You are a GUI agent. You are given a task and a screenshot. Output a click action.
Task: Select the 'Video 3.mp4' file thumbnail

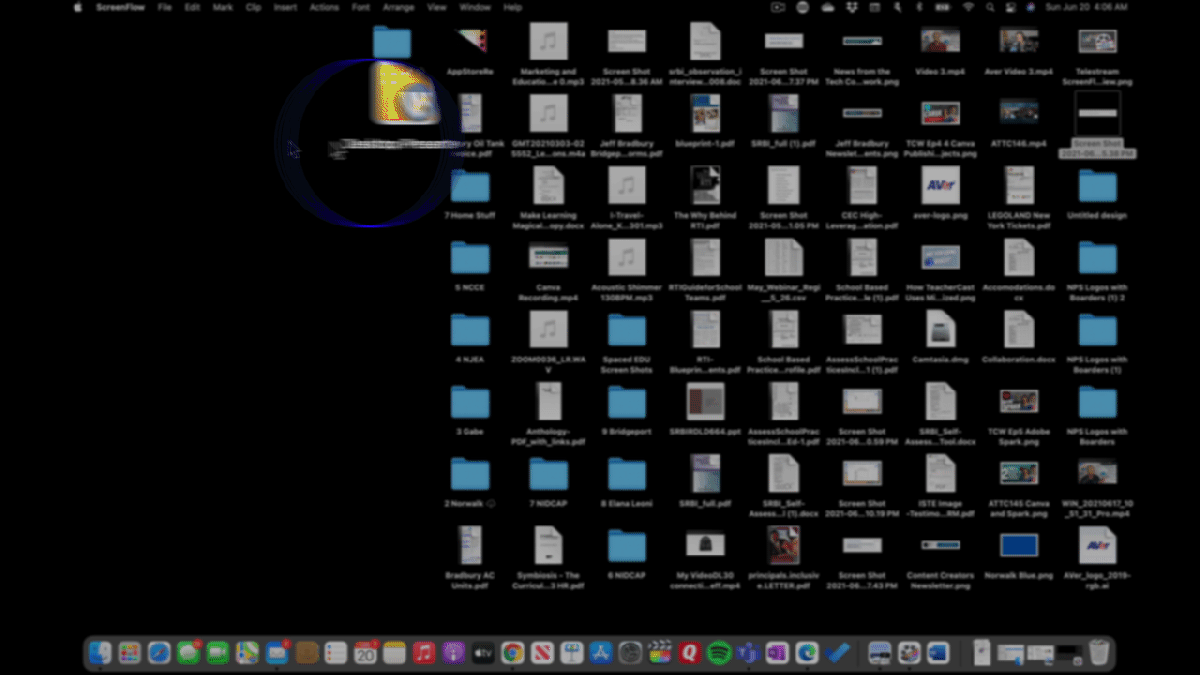click(940, 41)
